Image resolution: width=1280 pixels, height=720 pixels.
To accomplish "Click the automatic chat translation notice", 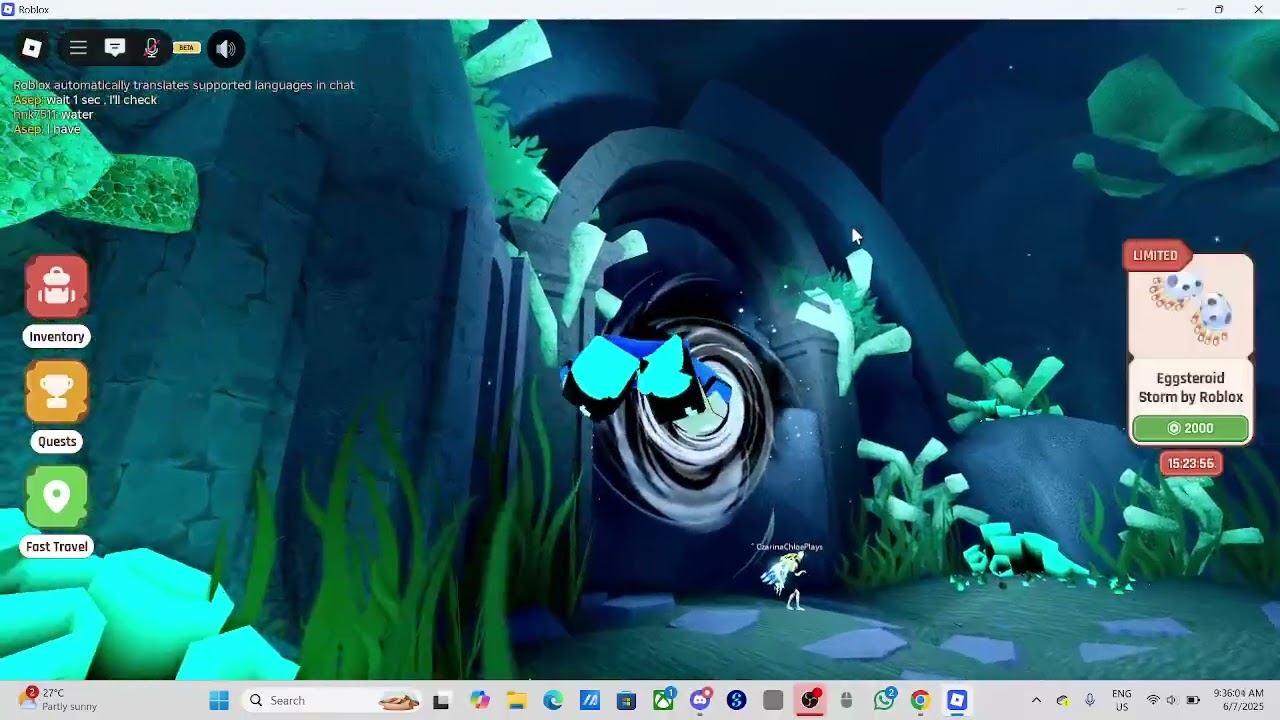I will pyautogui.click(x=184, y=85).
